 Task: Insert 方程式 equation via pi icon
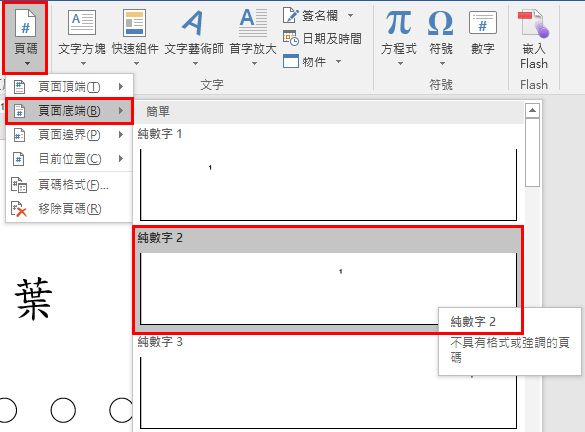pyautogui.click(x=398, y=23)
